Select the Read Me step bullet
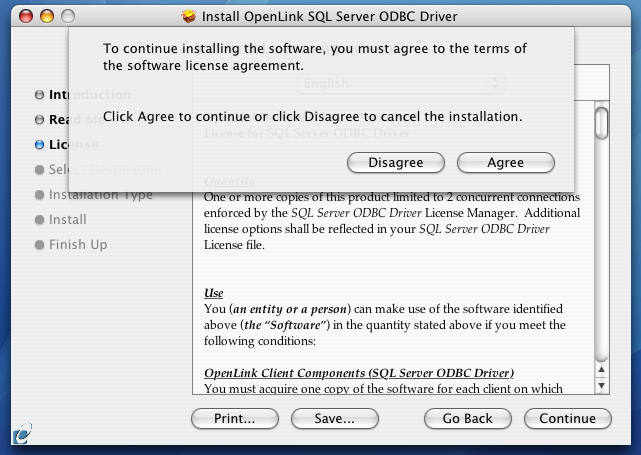The width and height of the screenshot is (641, 455). [x=39, y=120]
